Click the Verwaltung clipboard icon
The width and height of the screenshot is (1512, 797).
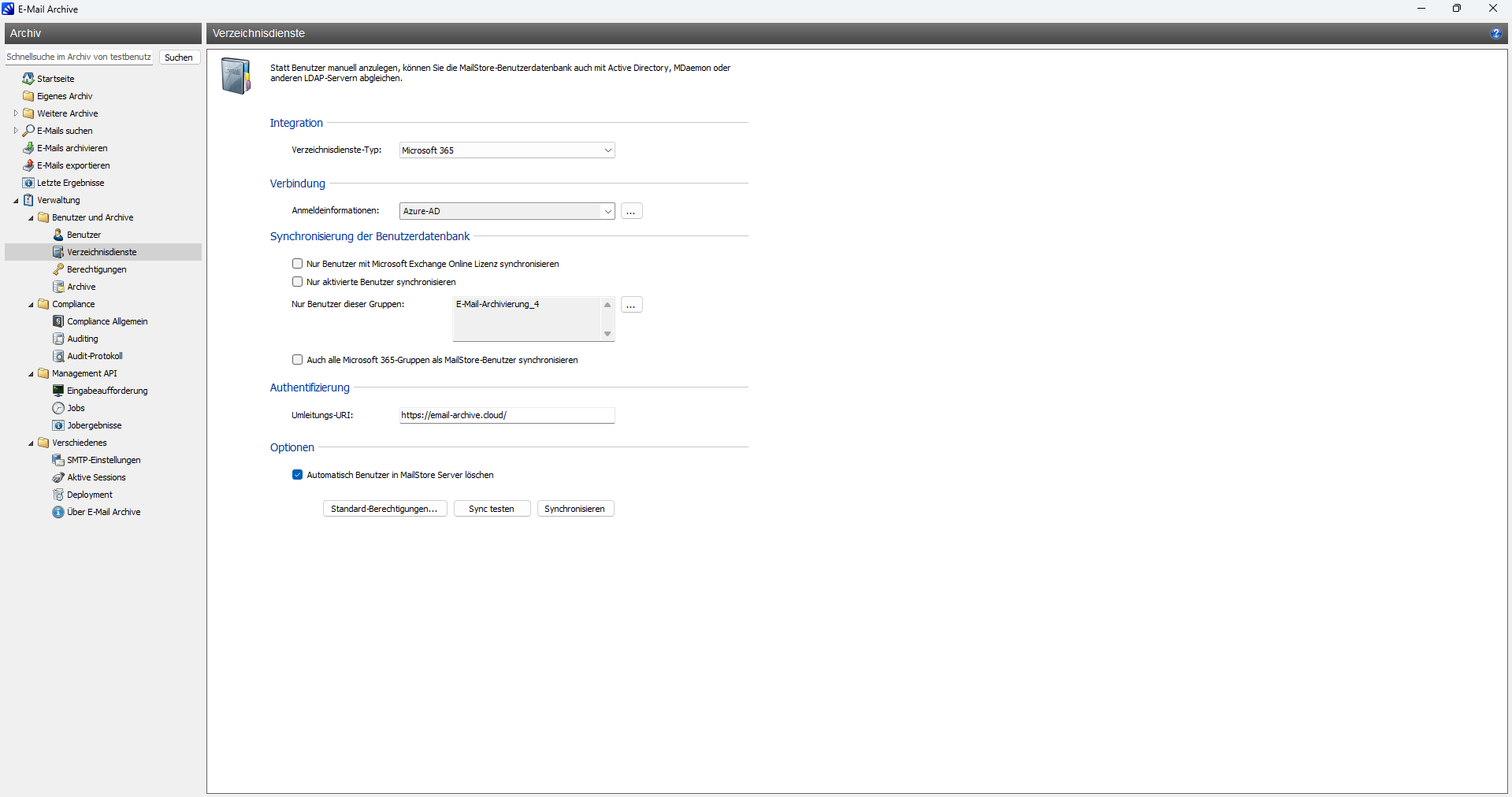click(x=28, y=200)
